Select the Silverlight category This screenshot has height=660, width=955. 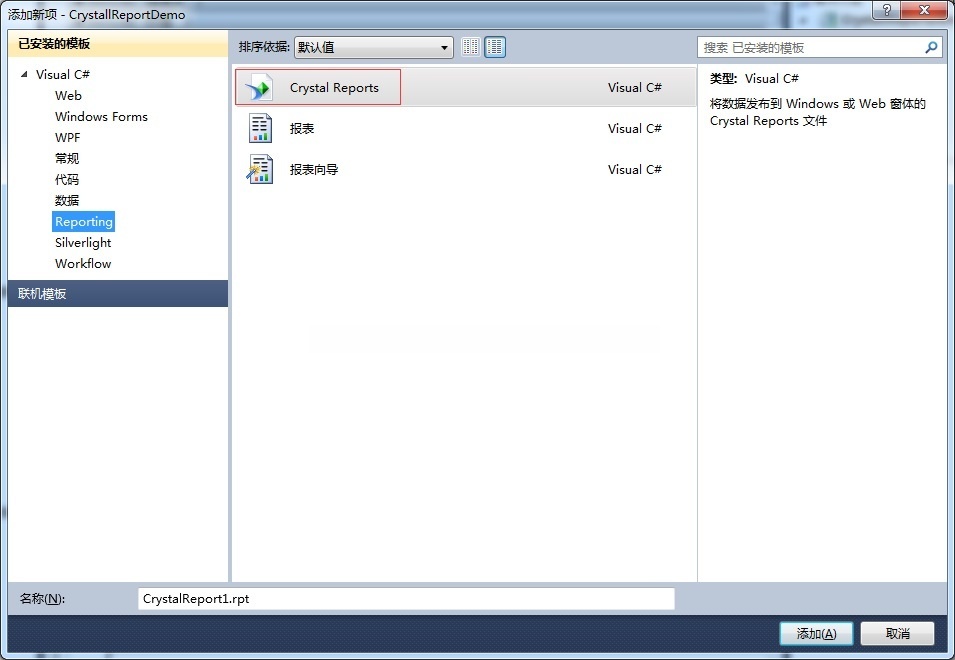(83, 242)
